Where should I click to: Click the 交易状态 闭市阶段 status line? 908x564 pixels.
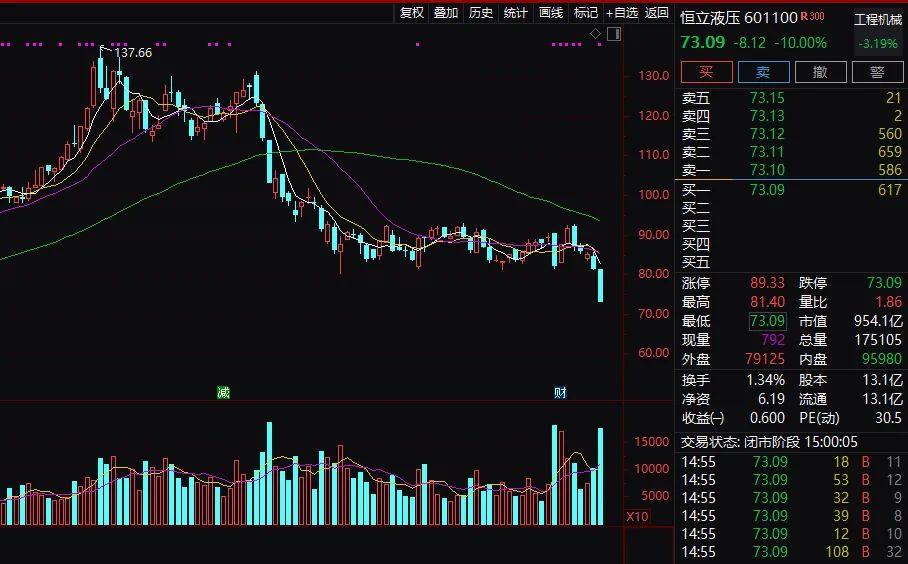769,442
